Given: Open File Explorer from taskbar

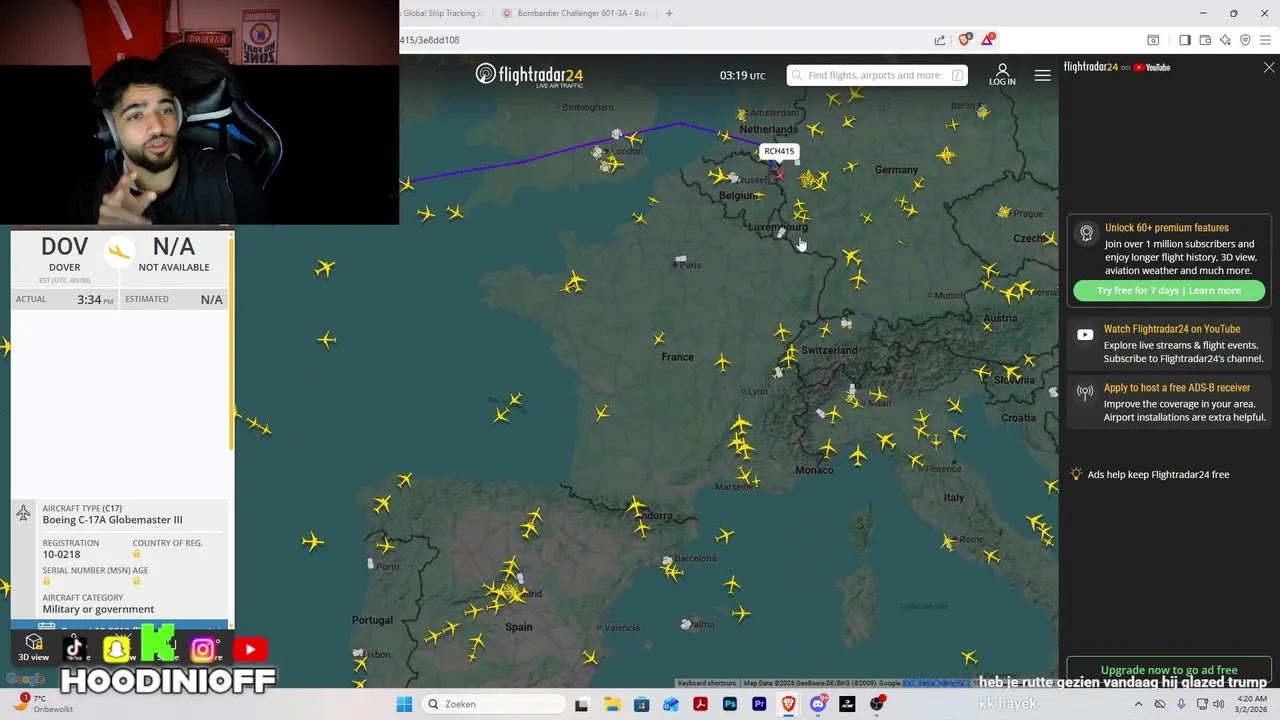Looking at the screenshot, I should 611,704.
